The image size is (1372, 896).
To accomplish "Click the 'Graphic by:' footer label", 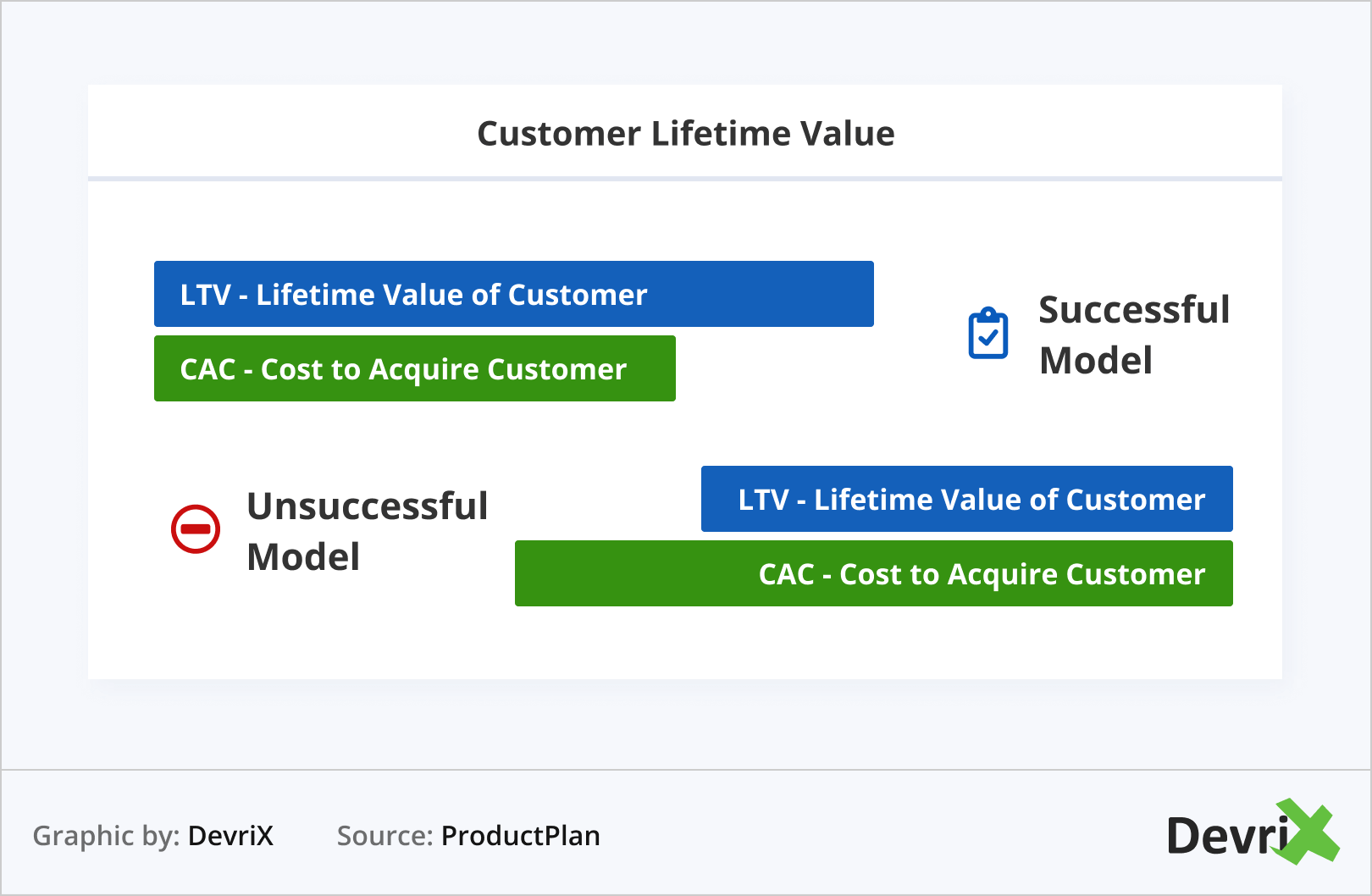I will tap(106, 836).
